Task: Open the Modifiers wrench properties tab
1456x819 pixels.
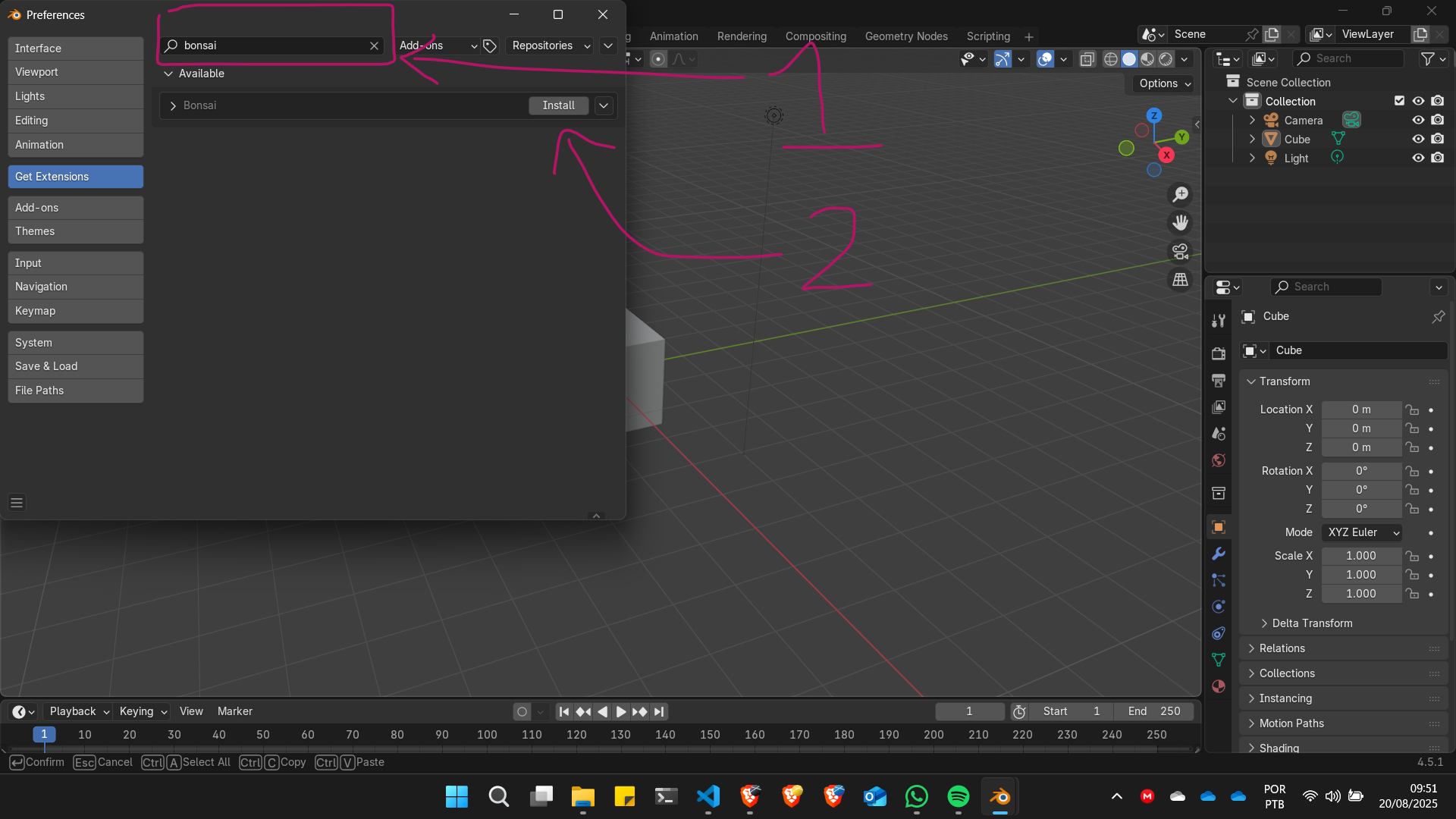Action: click(x=1219, y=554)
